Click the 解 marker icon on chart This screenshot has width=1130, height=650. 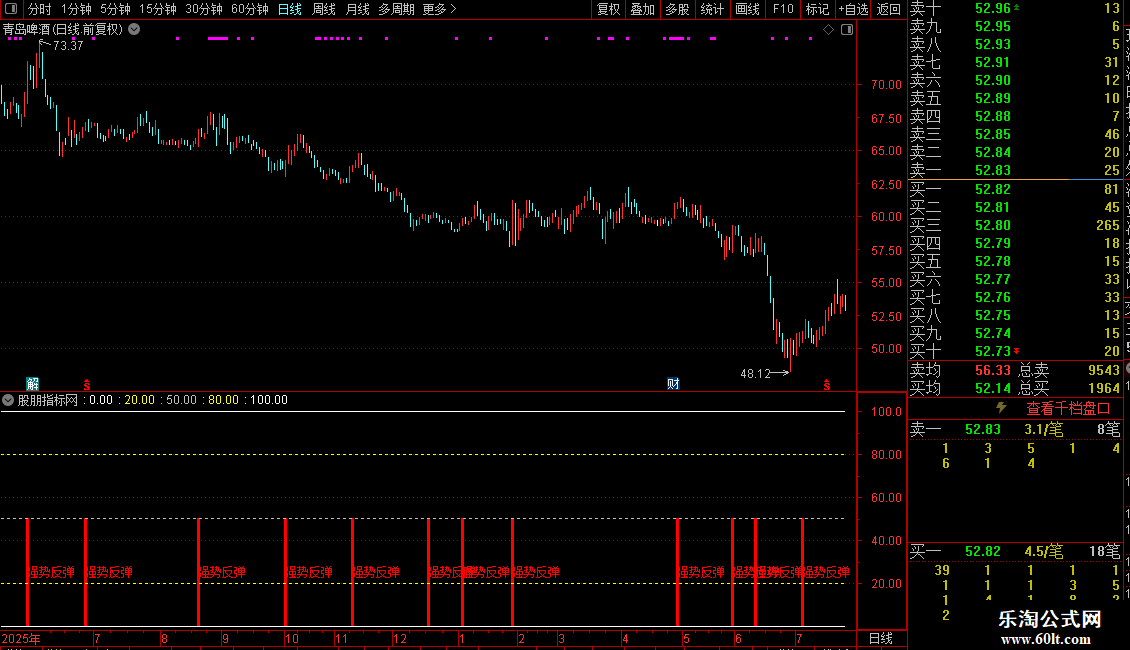(x=32, y=384)
